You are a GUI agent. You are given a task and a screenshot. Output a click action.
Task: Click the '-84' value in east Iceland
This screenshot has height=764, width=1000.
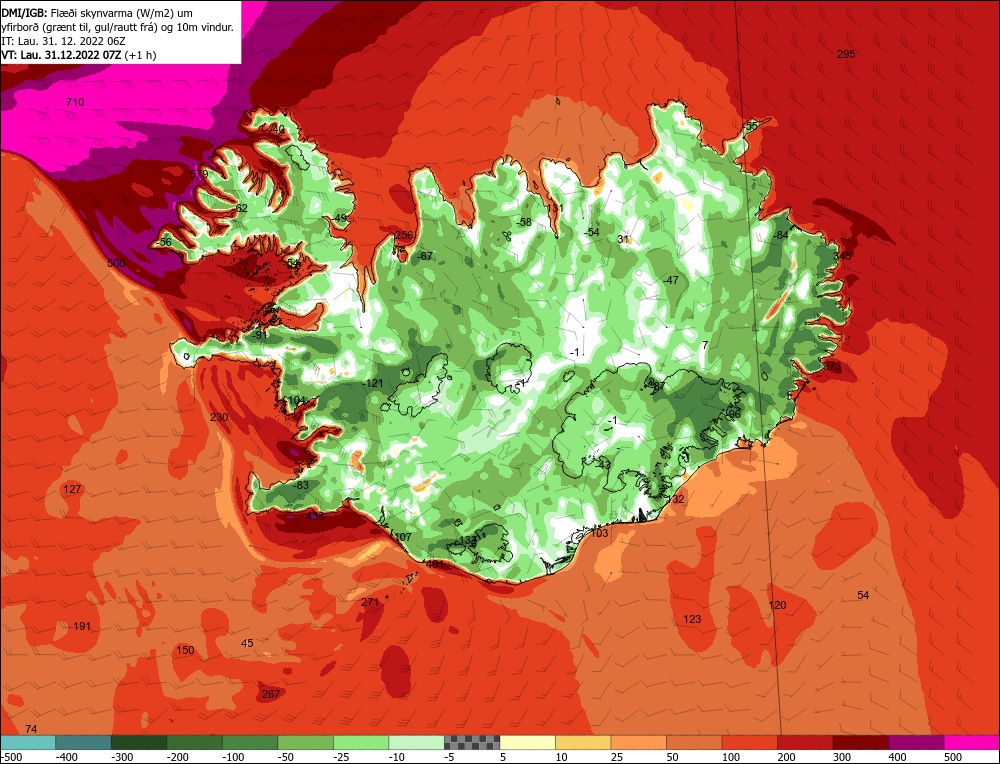click(x=781, y=235)
